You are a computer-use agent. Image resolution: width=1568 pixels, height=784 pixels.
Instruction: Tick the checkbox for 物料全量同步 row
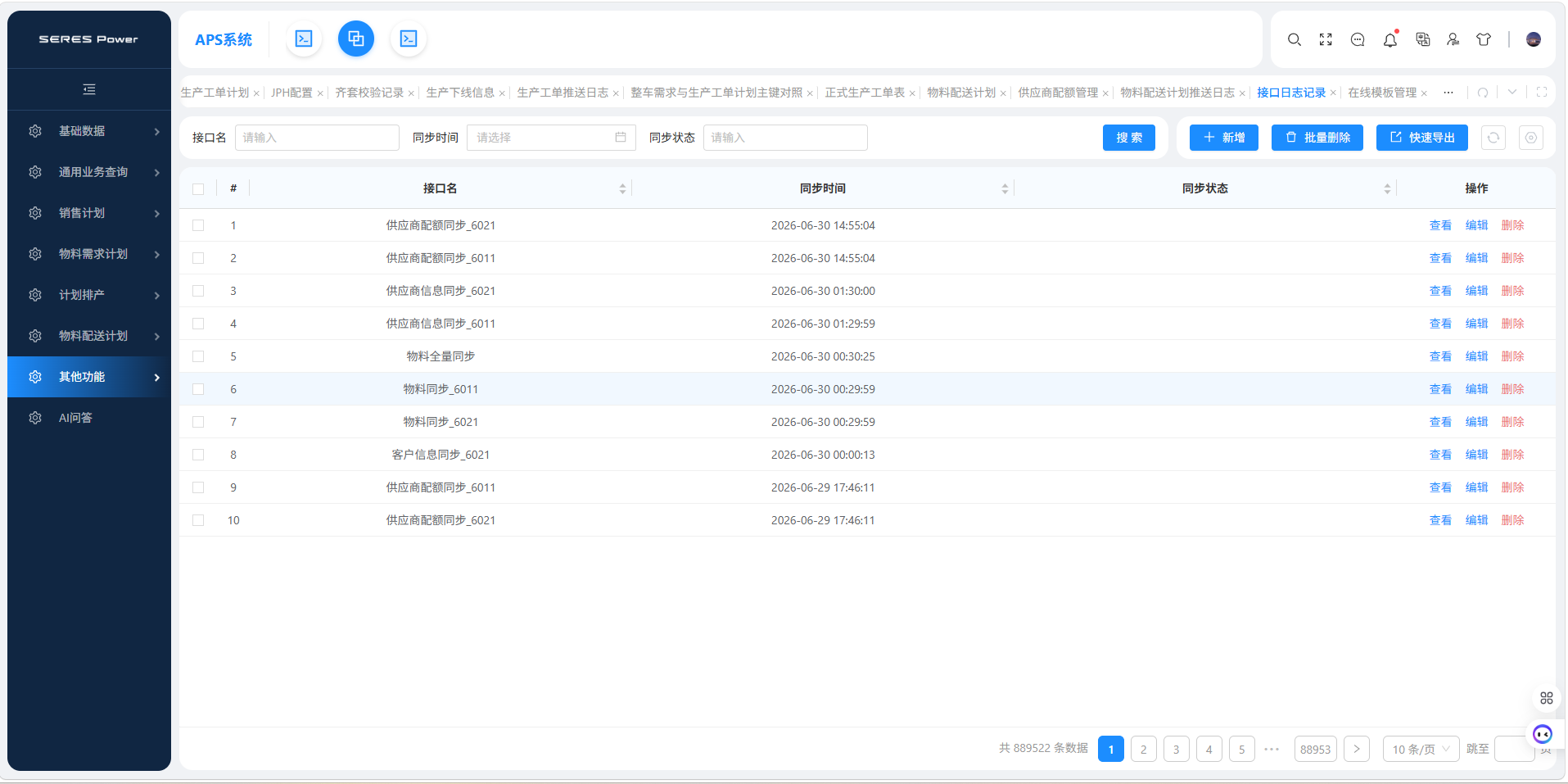click(198, 356)
